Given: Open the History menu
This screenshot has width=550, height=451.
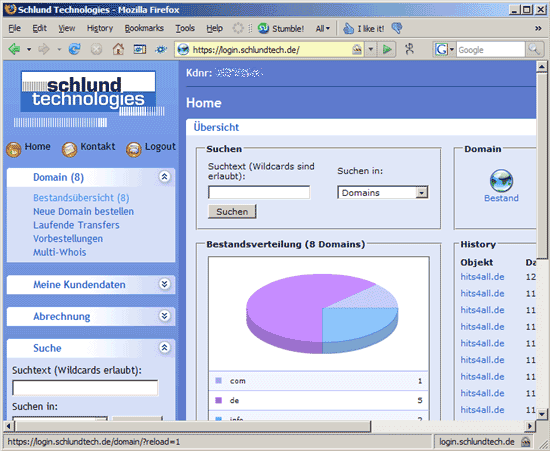Looking at the screenshot, I should tap(100, 28).
